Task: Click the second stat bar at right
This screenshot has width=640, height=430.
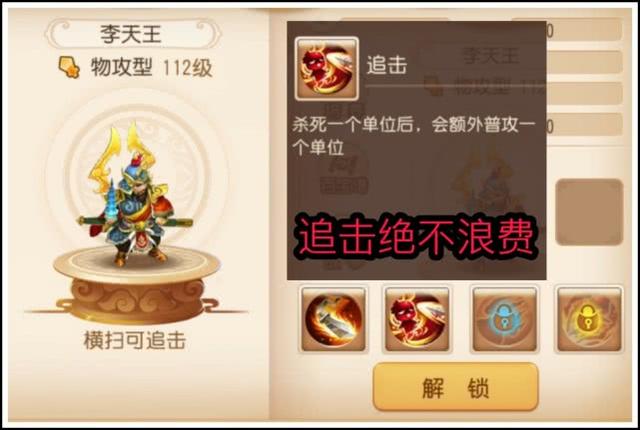Action: point(584,62)
